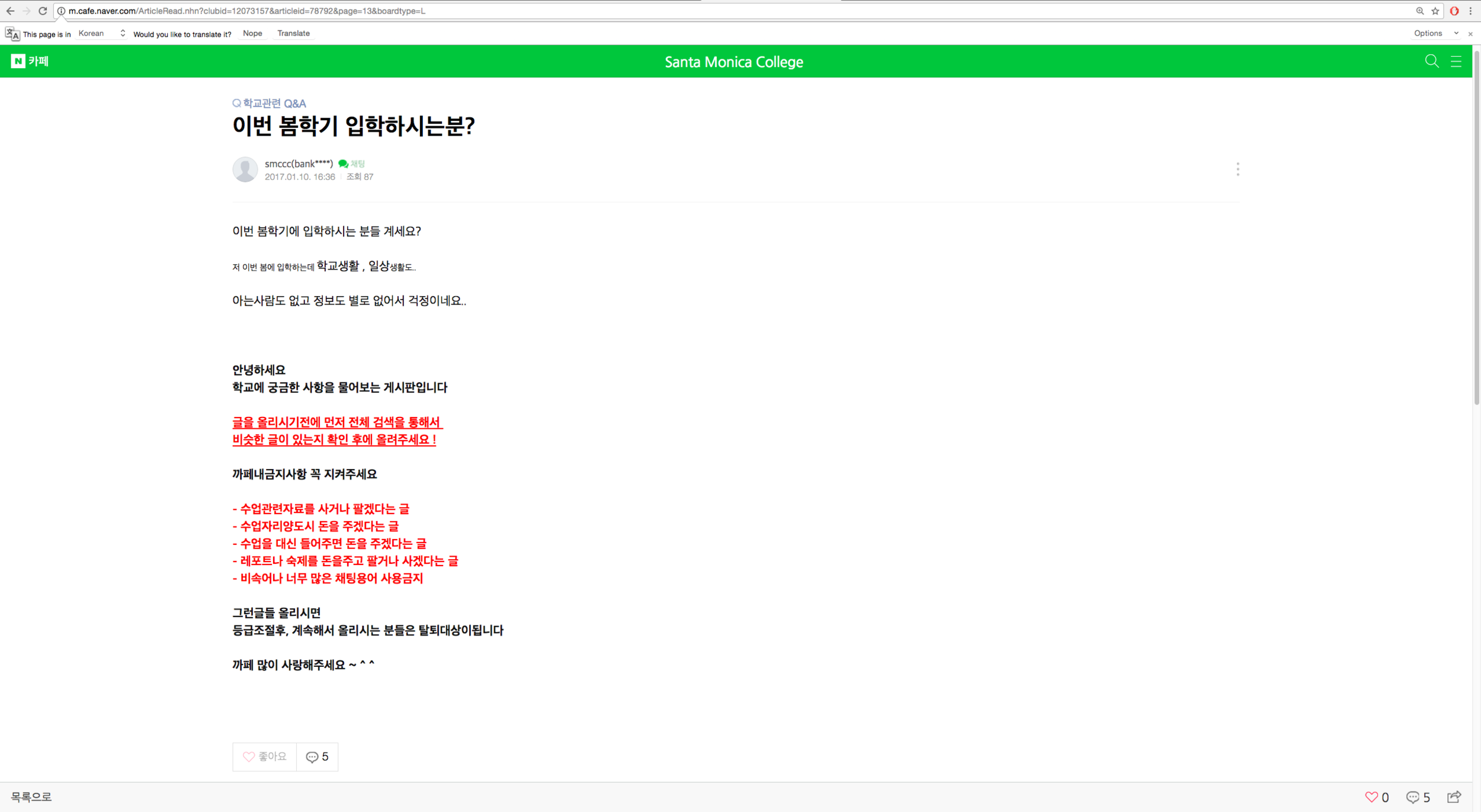The image size is (1481, 812).
Task: Open the zoom magnifier icon in address bar
Action: (1419, 11)
